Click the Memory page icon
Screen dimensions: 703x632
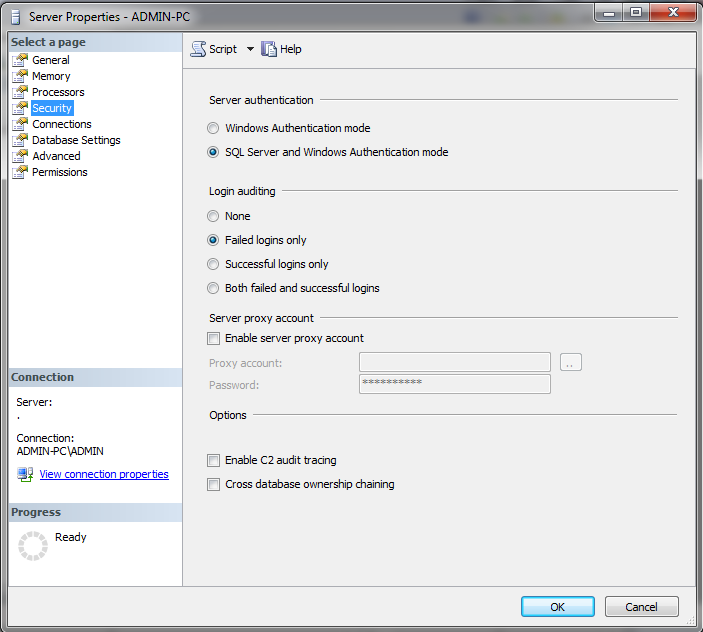tap(20, 76)
